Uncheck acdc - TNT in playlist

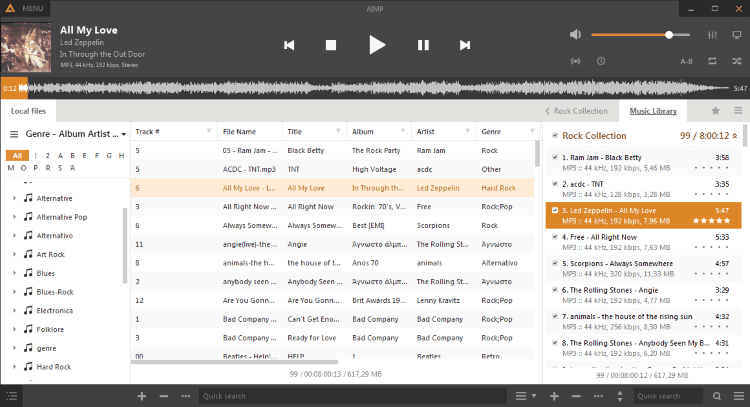(555, 184)
